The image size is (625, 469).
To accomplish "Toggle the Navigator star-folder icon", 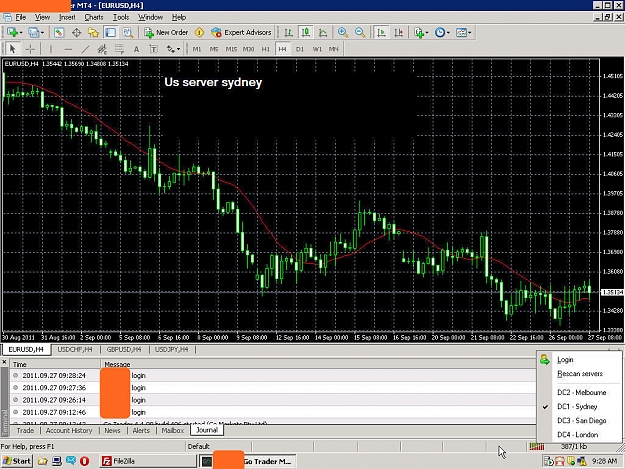I will pyautogui.click(x=93, y=33).
